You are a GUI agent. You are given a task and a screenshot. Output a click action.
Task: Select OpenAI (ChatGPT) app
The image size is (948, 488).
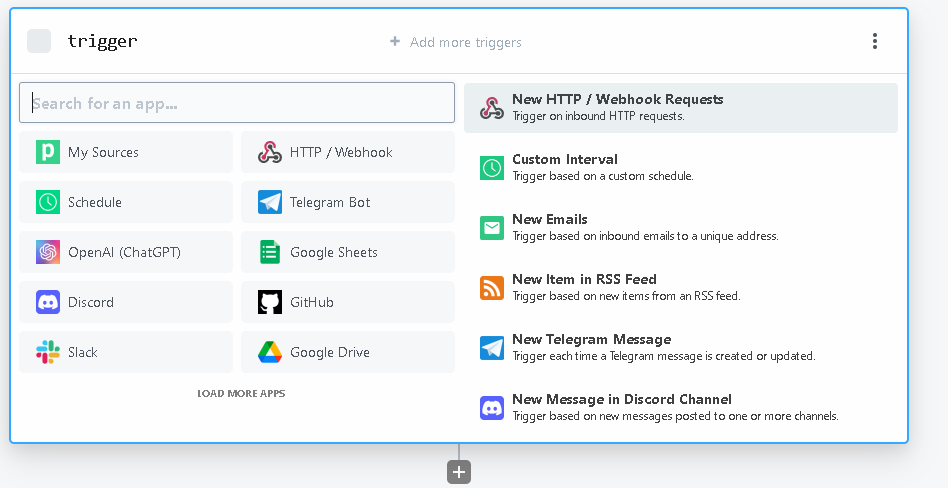(126, 252)
